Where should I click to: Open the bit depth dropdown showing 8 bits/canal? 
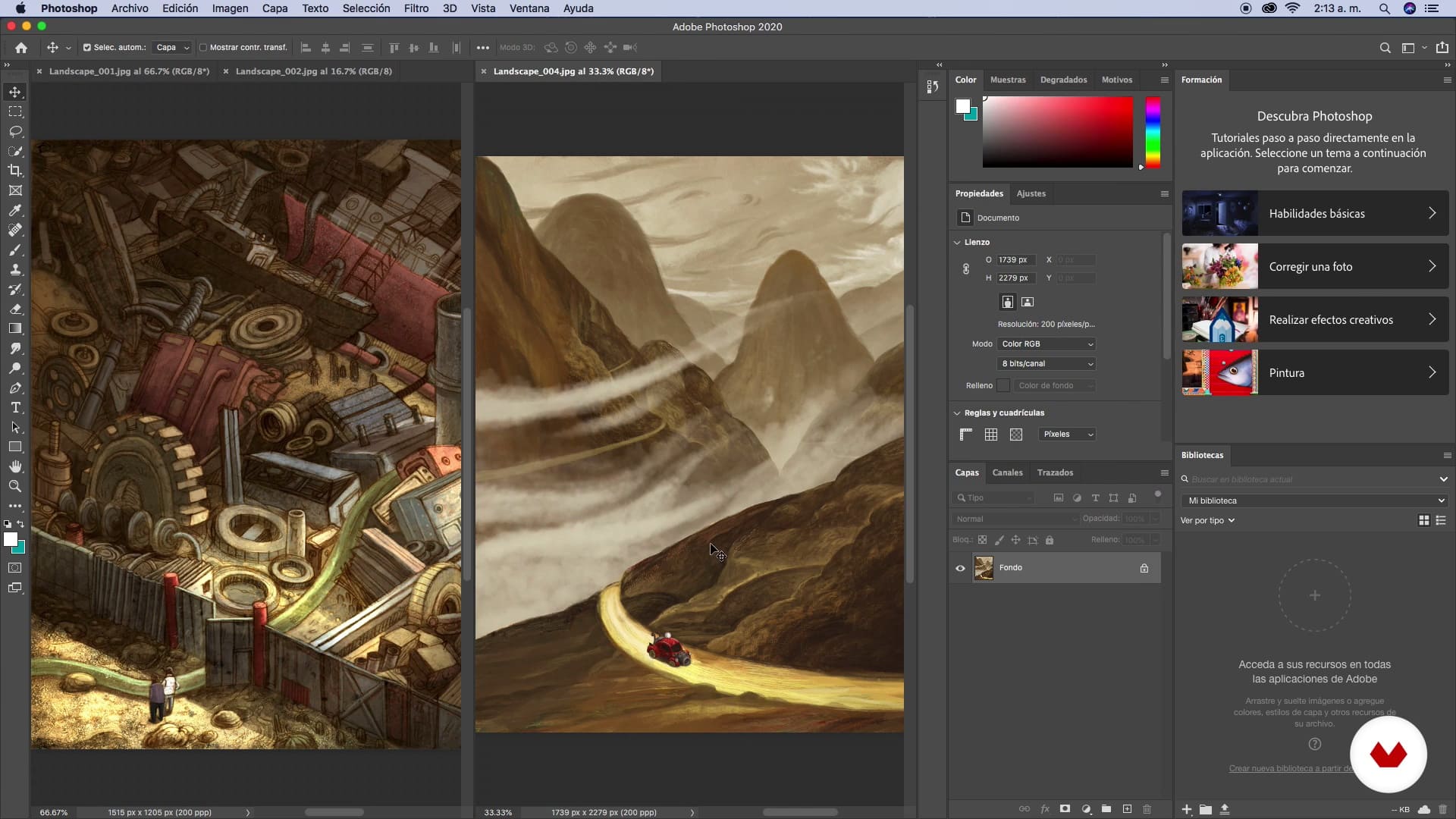tap(1046, 363)
